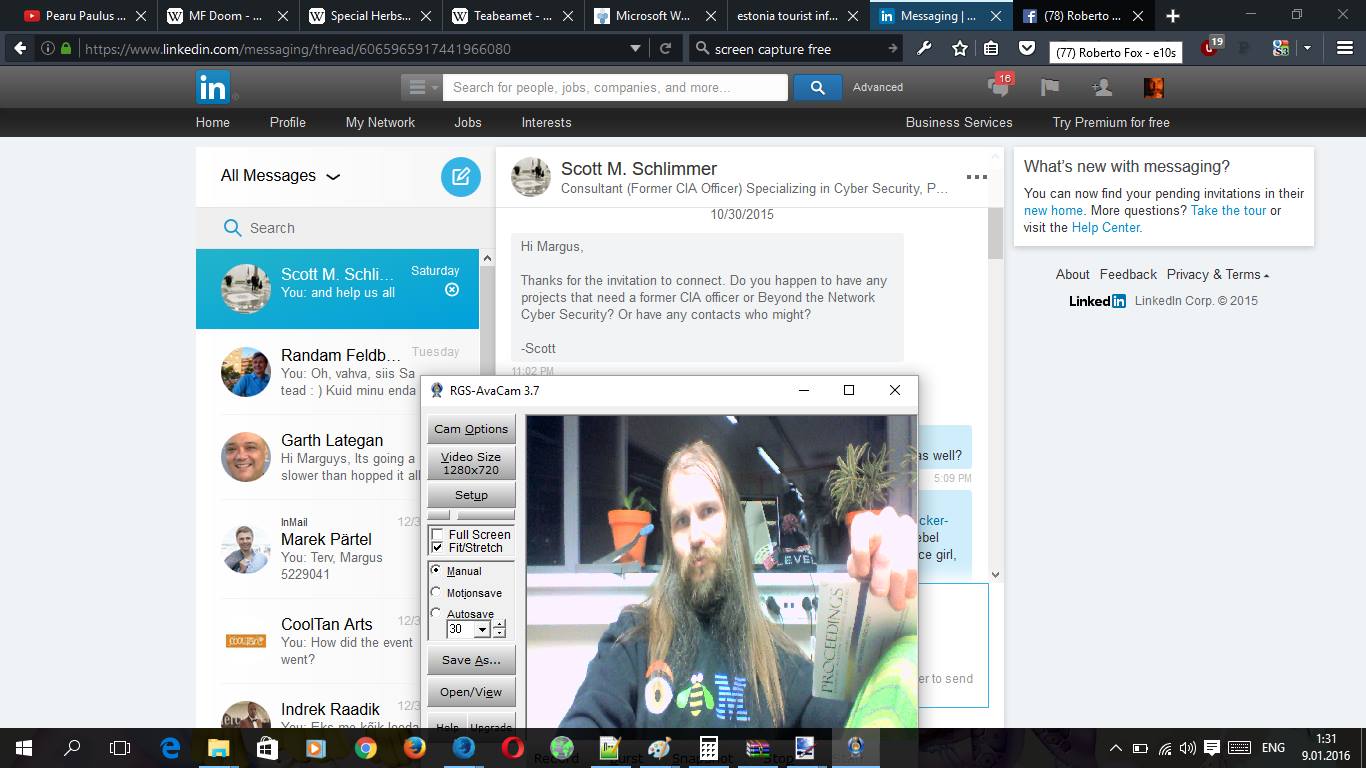Image resolution: width=1366 pixels, height=768 pixels.
Task: Click AvaCam slider below Setup button
Action: pos(471,515)
